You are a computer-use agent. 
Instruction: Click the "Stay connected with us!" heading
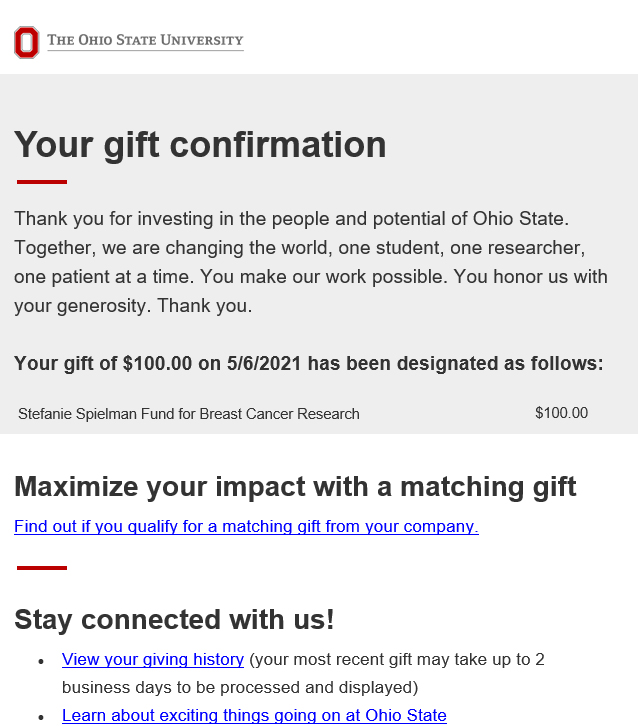tap(174, 619)
